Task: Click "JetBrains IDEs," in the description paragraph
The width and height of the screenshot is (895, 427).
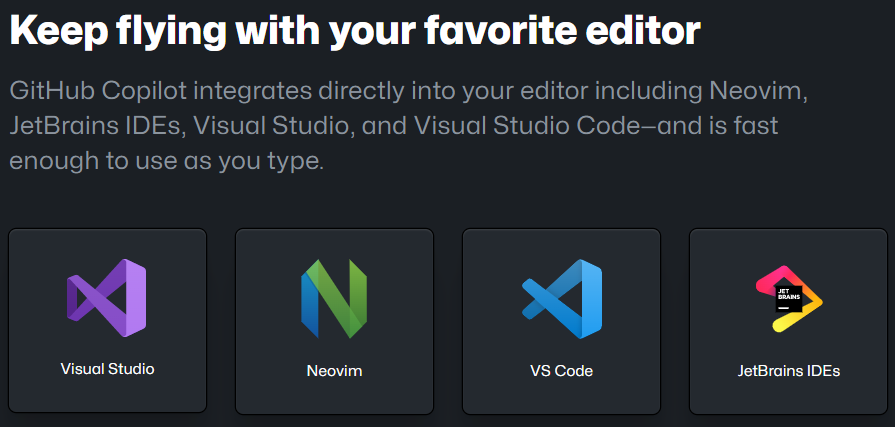Action: 99,126
